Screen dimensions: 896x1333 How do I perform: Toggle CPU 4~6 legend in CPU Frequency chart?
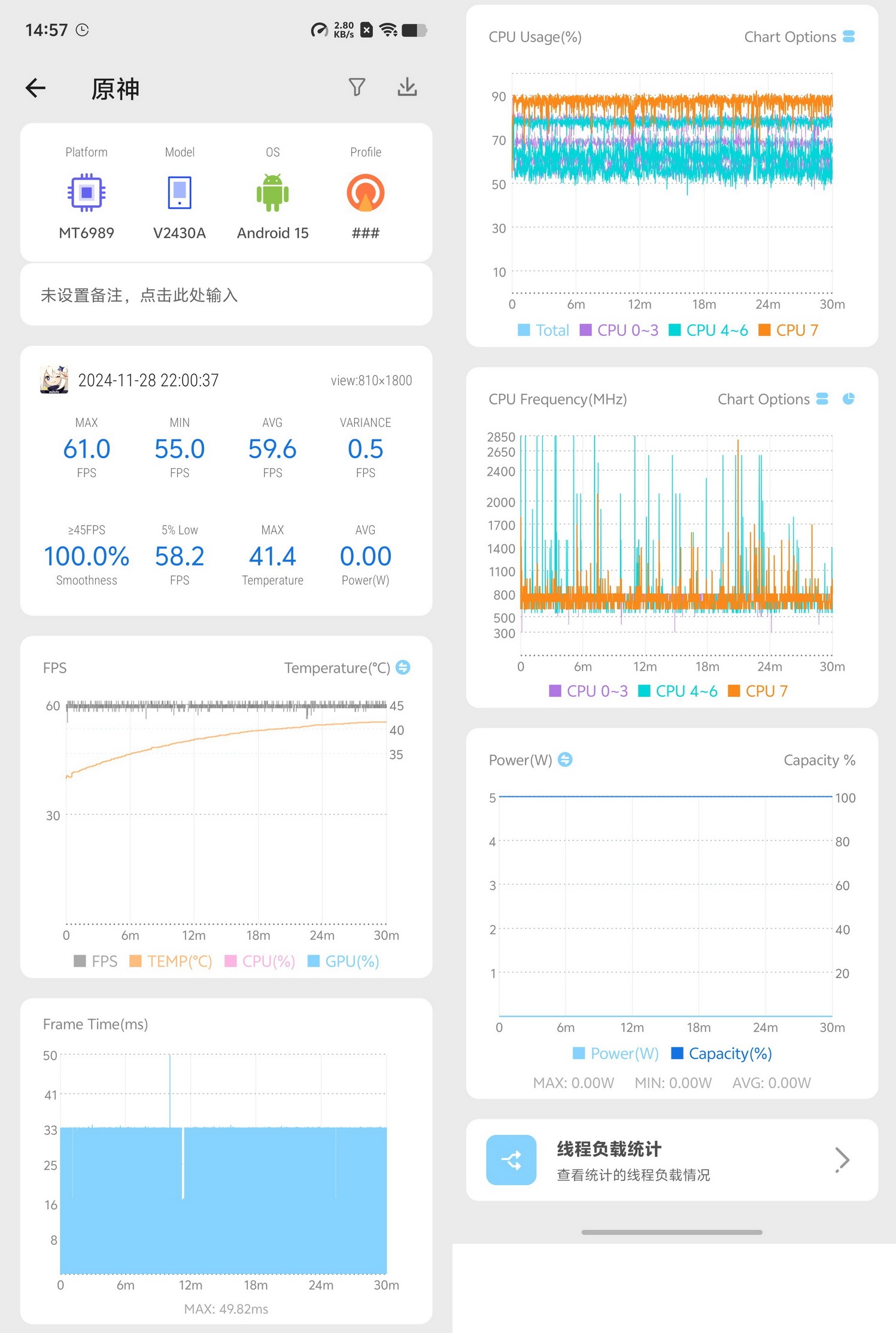pyautogui.click(x=678, y=691)
